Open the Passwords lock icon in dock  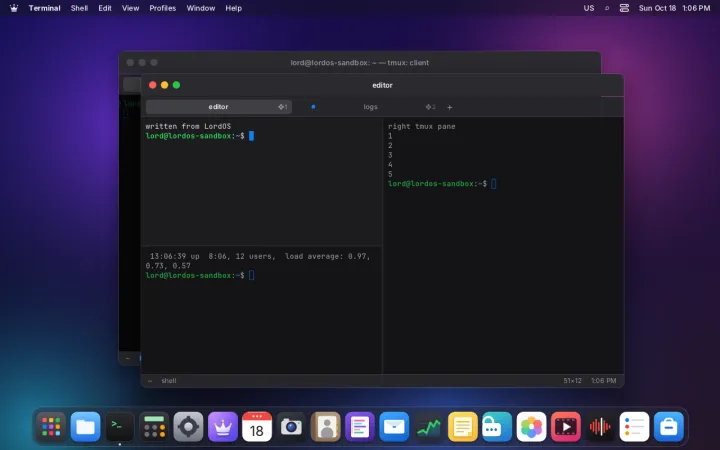[497, 427]
